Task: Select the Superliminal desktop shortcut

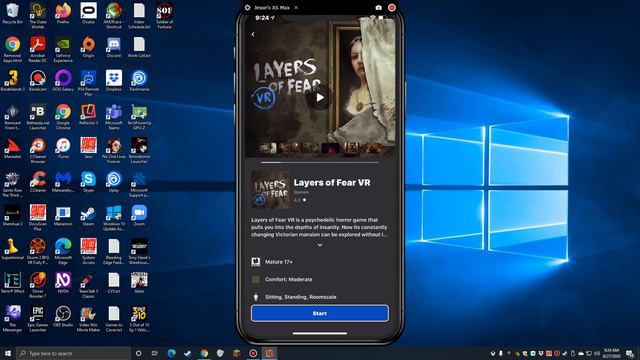Action: click(x=12, y=249)
